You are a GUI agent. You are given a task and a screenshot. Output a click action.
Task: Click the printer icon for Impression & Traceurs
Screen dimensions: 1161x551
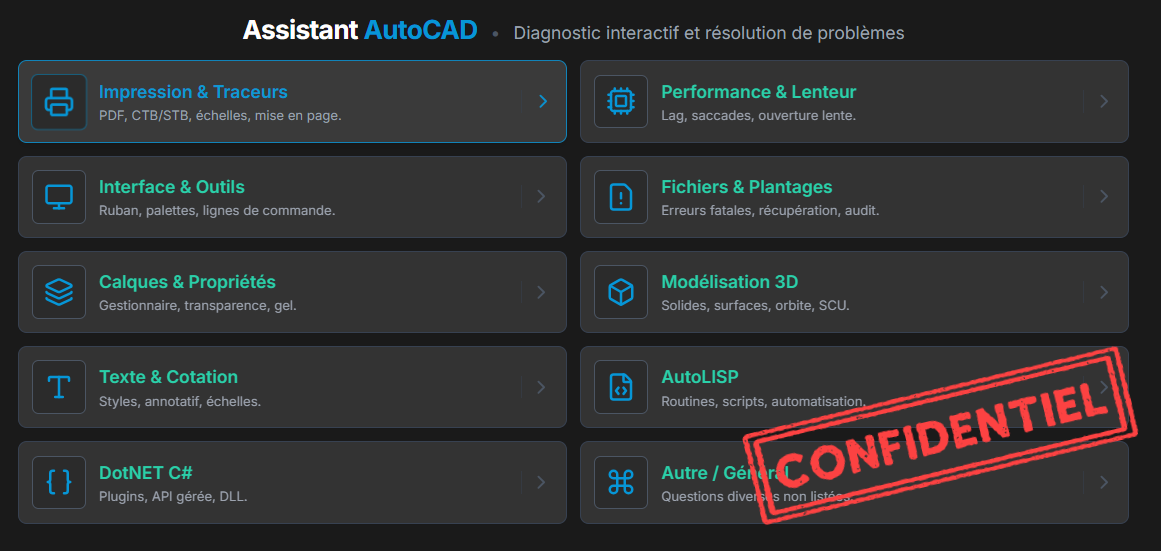click(59, 102)
